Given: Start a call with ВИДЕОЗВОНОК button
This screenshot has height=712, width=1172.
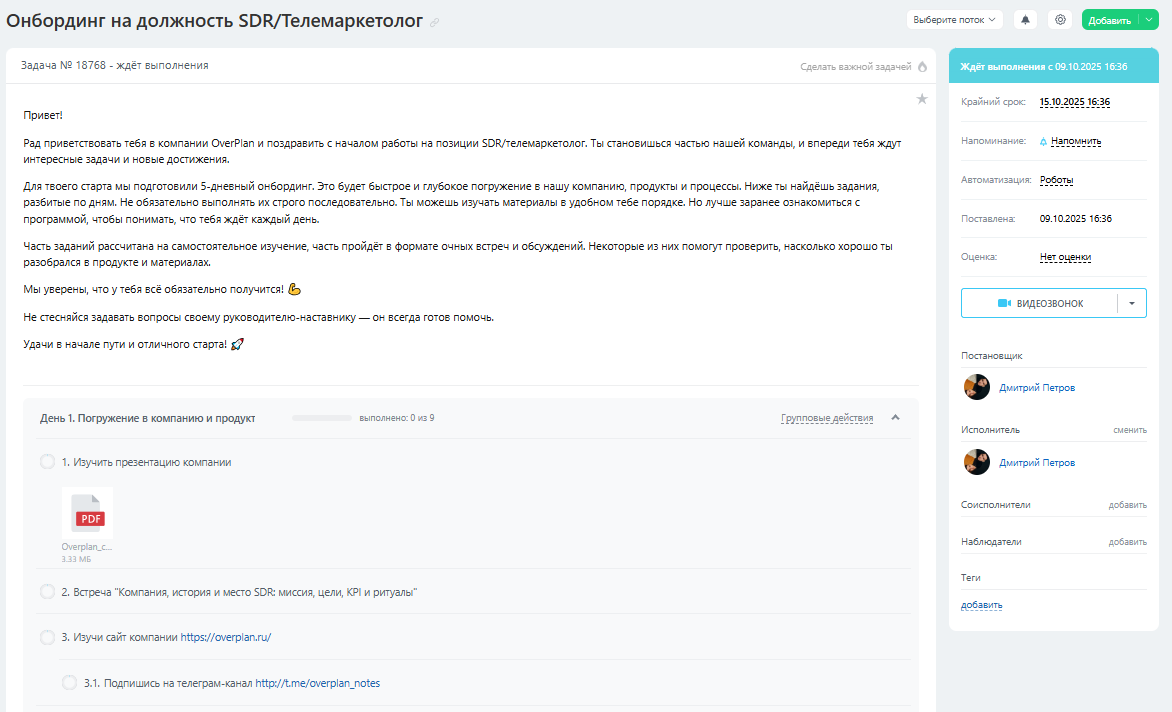Looking at the screenshot, I should pos(1040,303).
